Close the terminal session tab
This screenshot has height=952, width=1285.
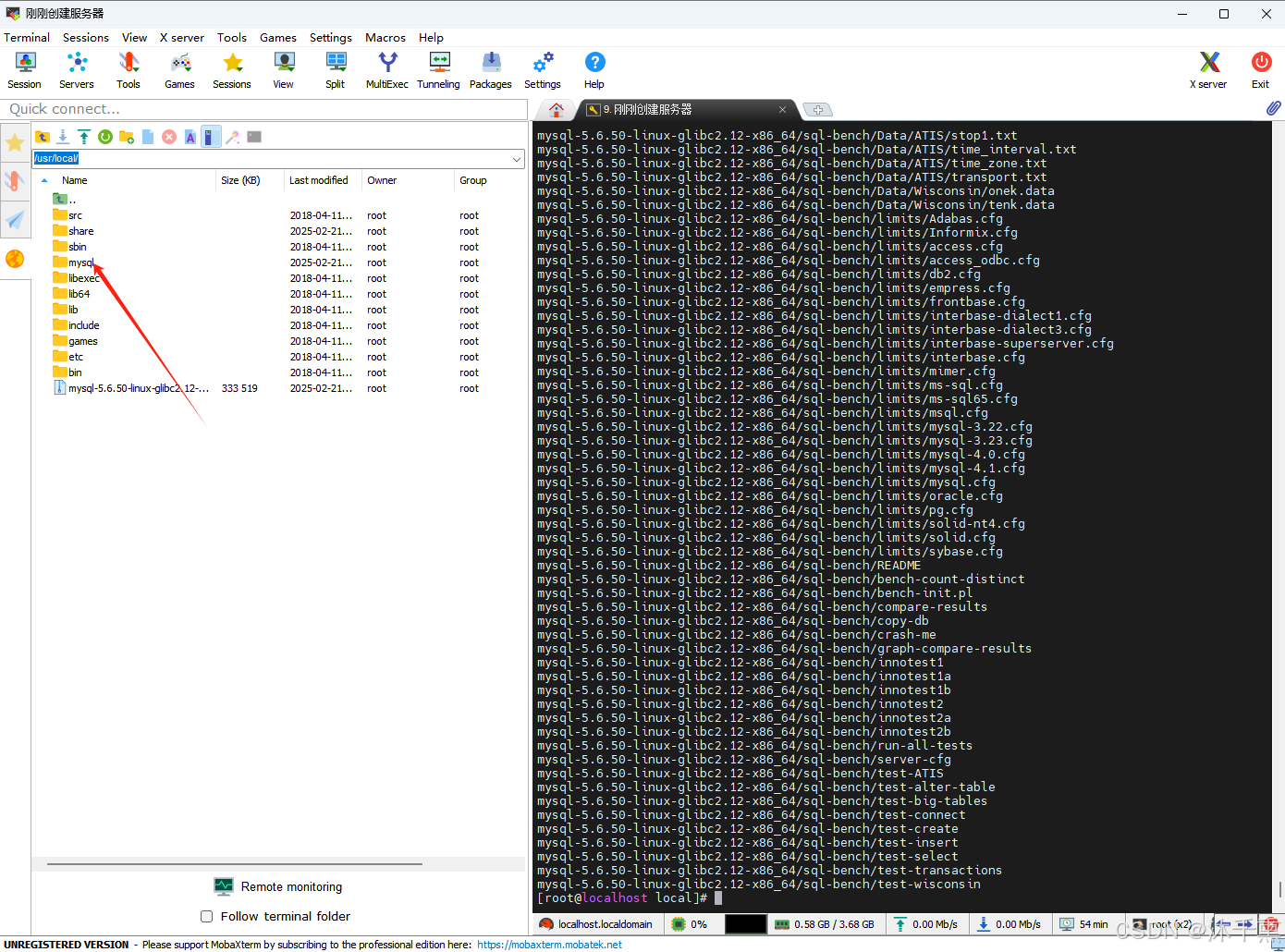coord(782,109)
